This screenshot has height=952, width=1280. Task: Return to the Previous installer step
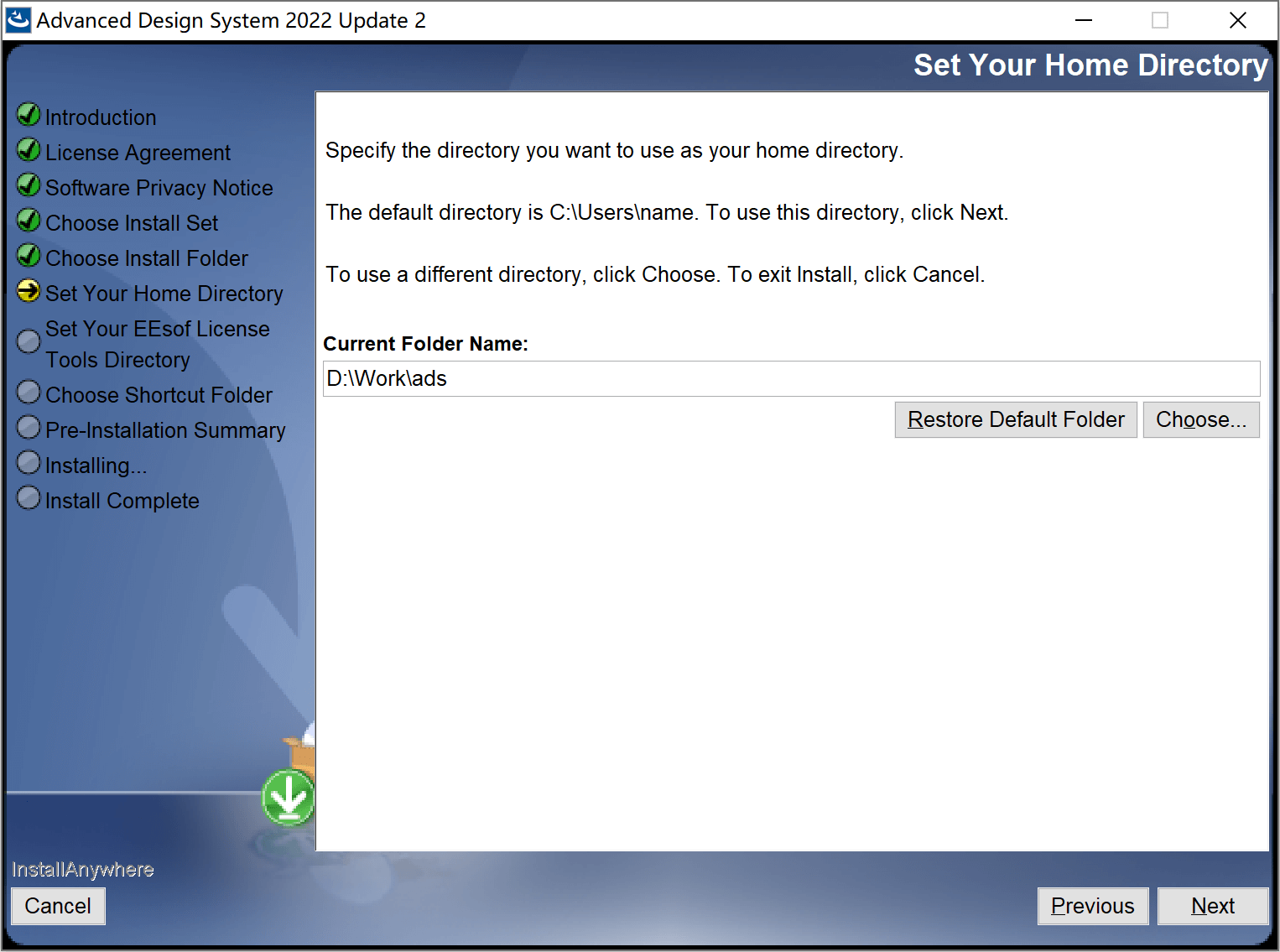[1093, 906]
